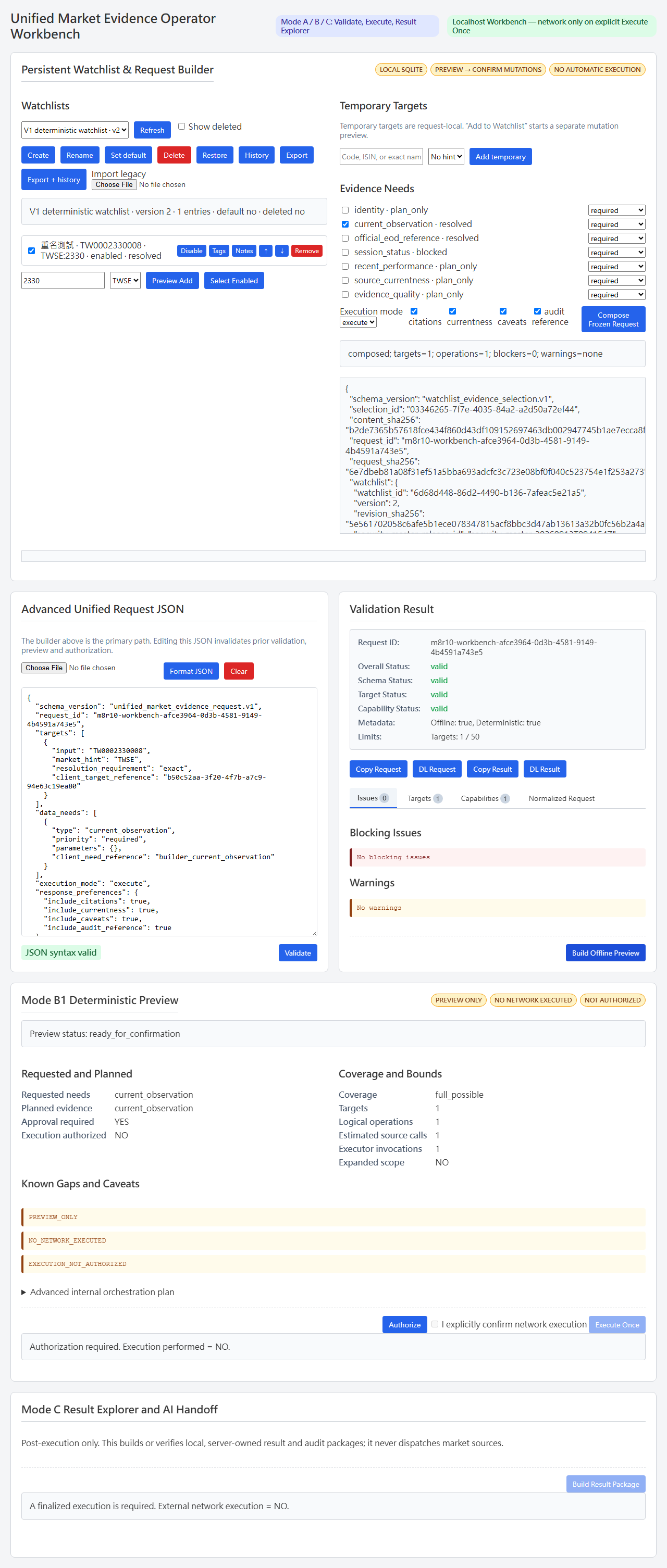Toggle the caveats checkbox
667x1568 pixels.
pyautogui.click(x=503, y=311)
